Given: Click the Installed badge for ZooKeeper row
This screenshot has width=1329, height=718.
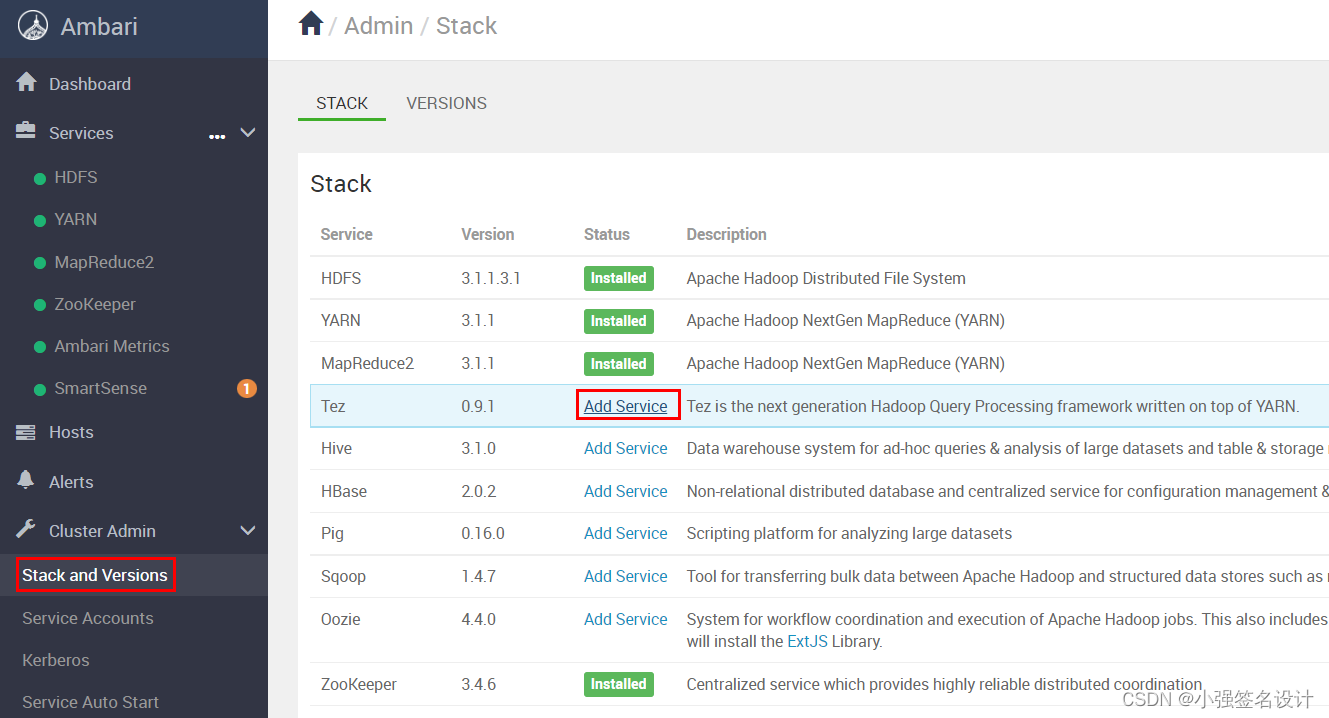Looking at the screenshot, I should click(618, 684).
